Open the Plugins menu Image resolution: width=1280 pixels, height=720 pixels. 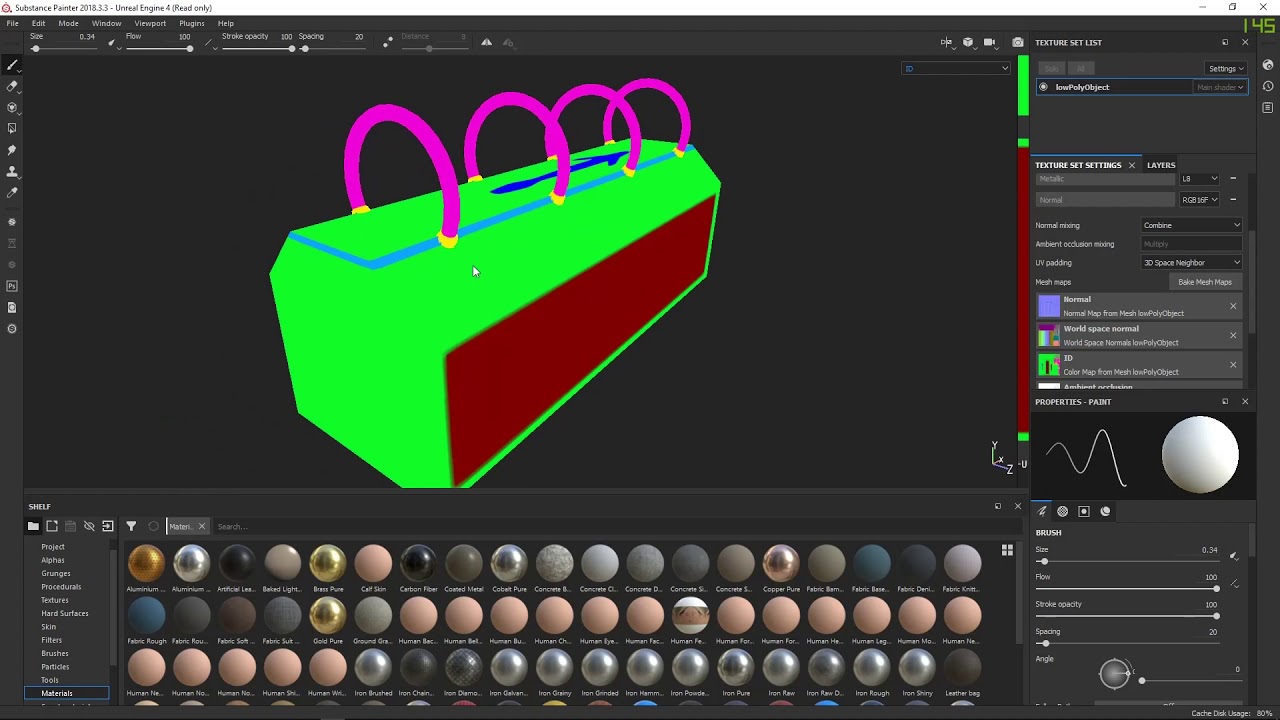click(192, 23)
